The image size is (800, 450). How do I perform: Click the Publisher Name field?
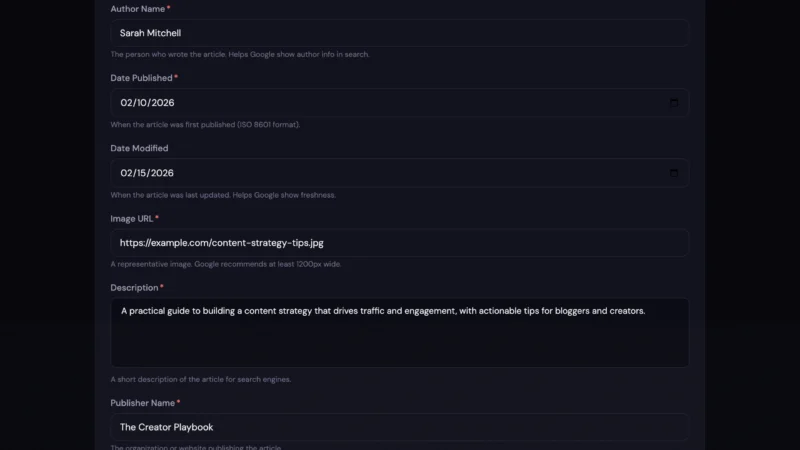(400, 427)
